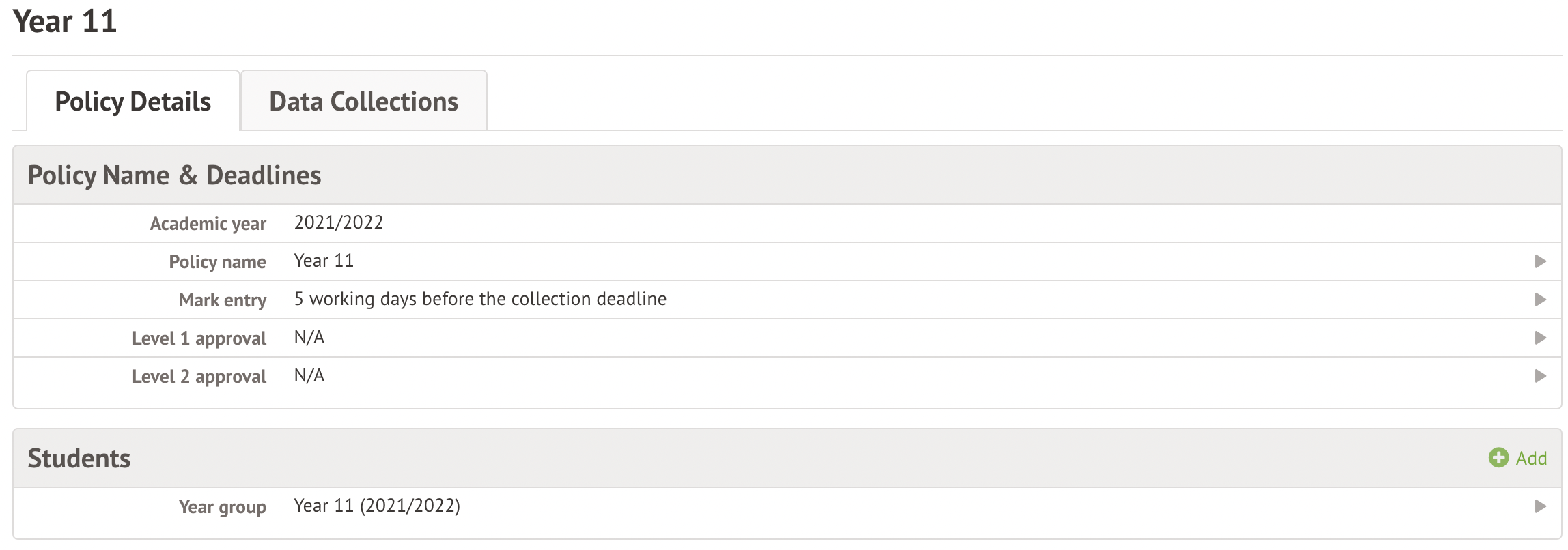Click the Year group field label
This screenshot has height=550, width=1568.
coord(223,507)
